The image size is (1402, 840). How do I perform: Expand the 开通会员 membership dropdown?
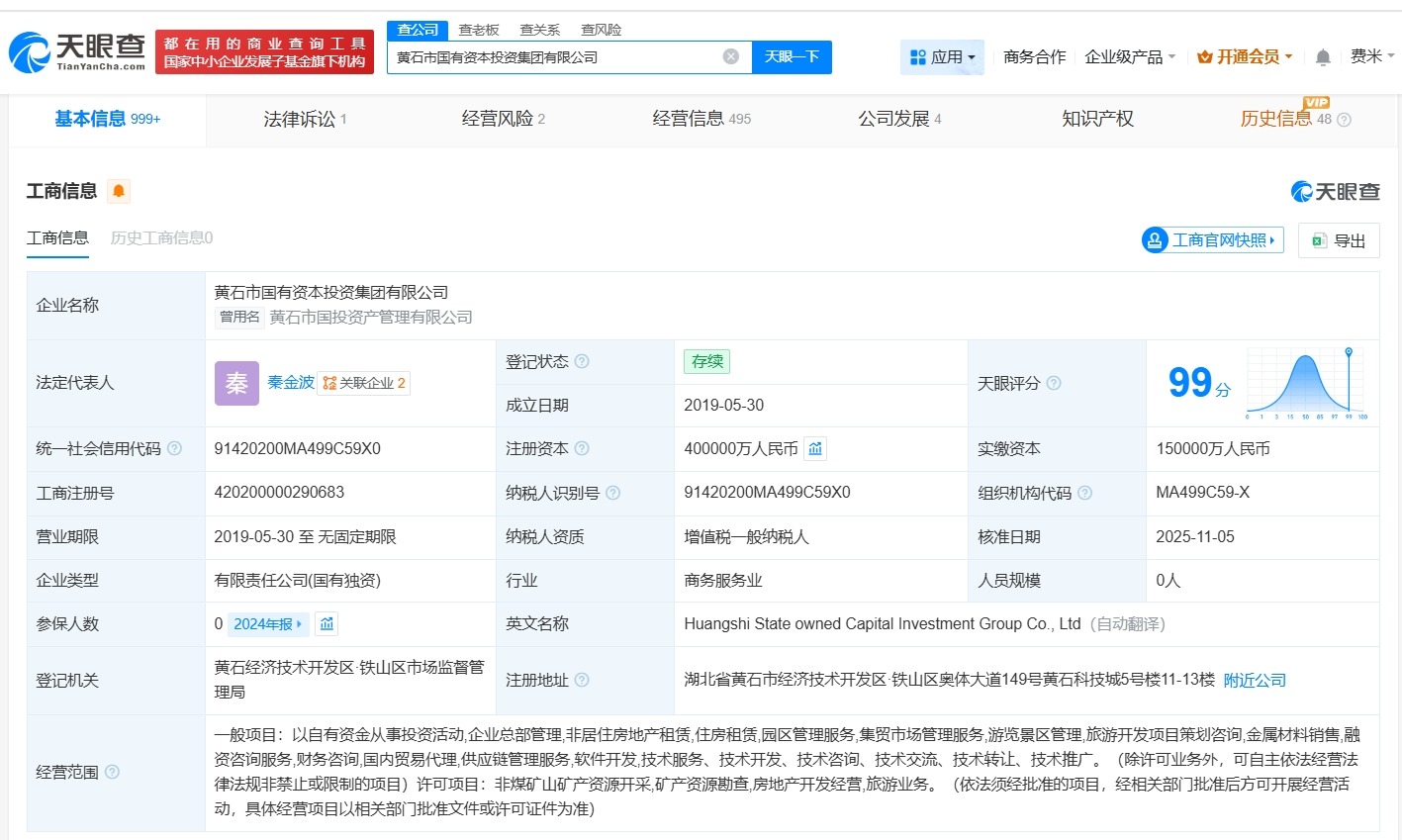pyautogui.click(x=1245, y=57)
